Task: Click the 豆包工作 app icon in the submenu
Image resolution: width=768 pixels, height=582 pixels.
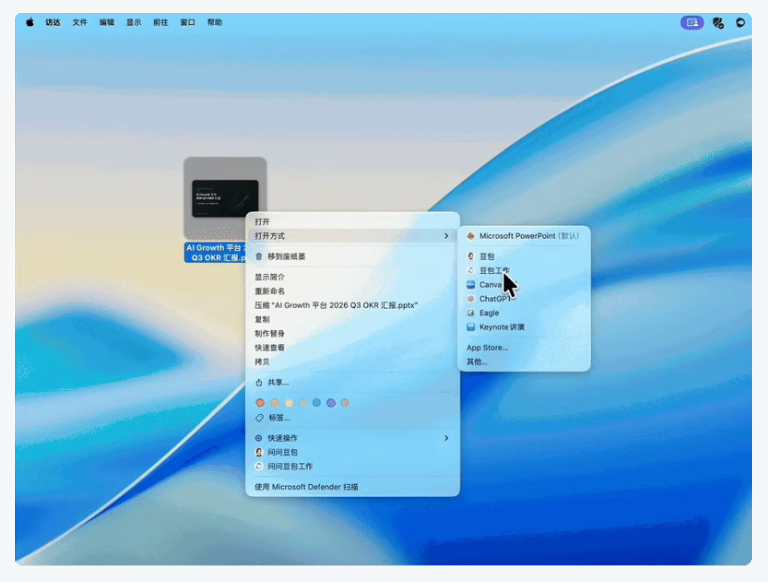Action: tap(471, 270)
